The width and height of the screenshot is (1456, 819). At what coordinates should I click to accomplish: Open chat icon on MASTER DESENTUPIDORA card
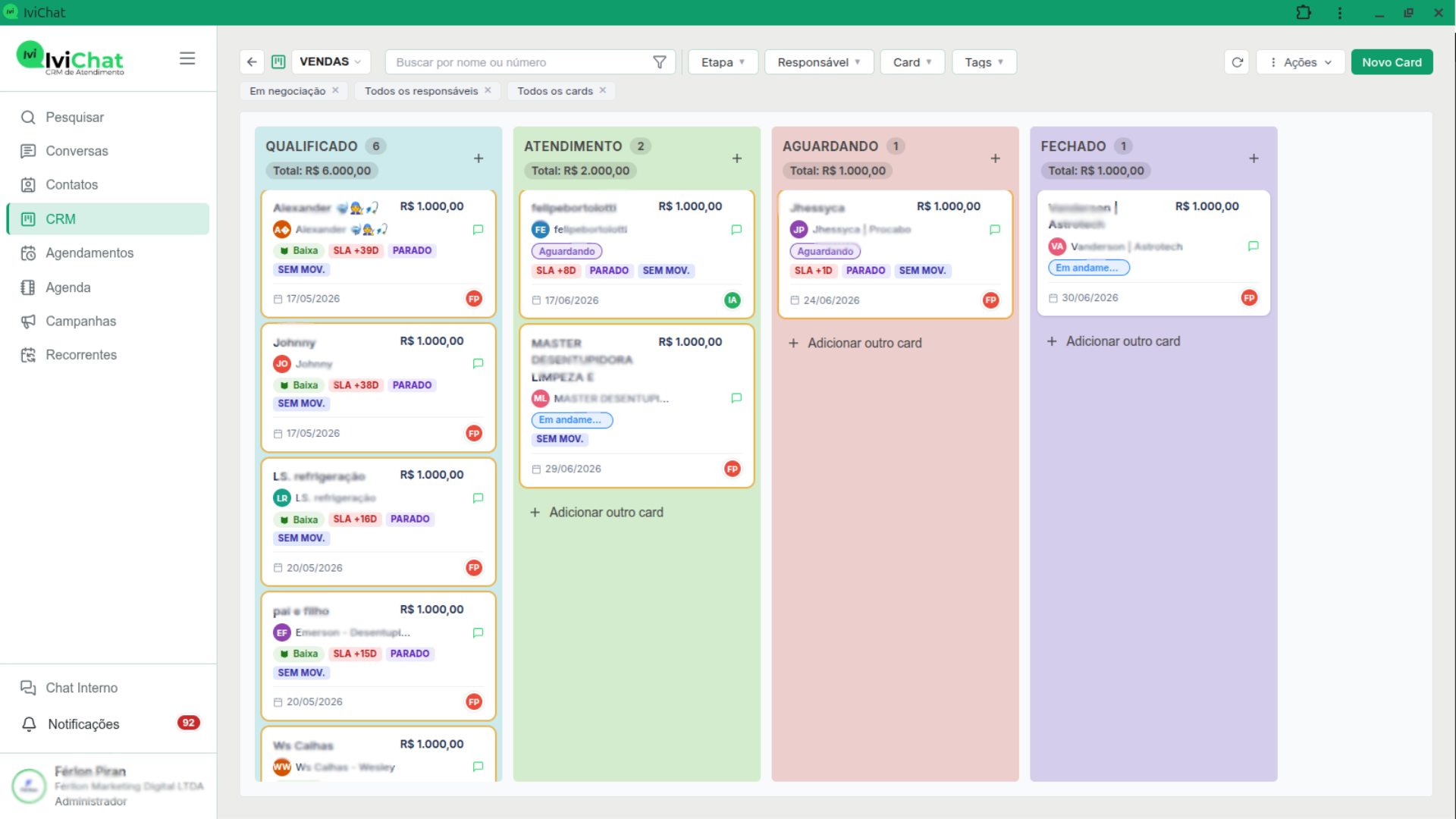point(736,398)
